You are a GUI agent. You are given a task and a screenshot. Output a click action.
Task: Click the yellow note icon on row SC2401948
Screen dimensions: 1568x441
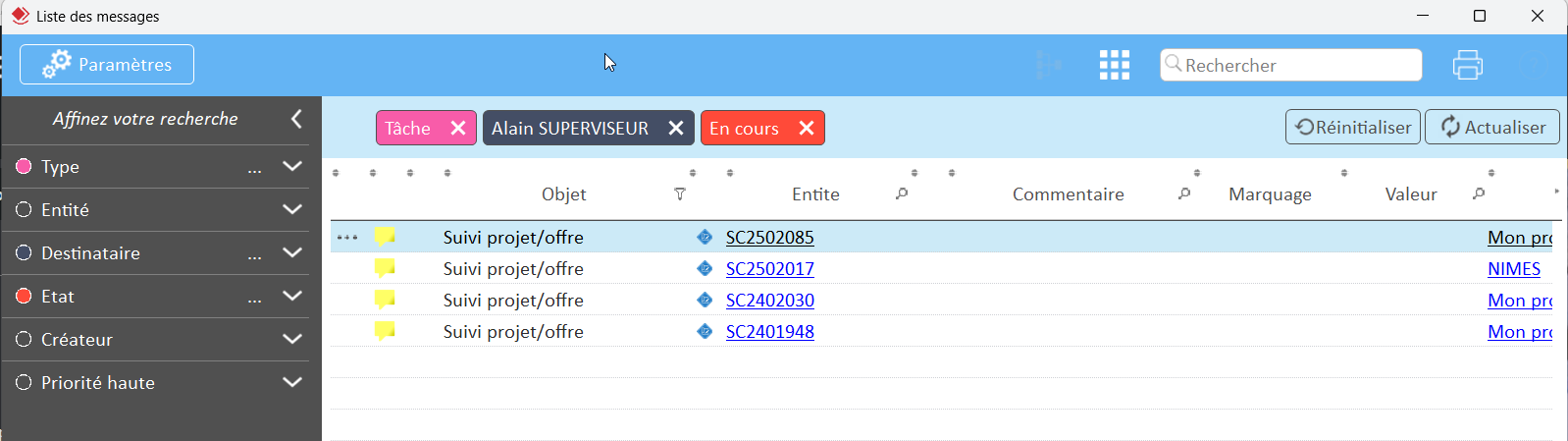tap(385, 331)
